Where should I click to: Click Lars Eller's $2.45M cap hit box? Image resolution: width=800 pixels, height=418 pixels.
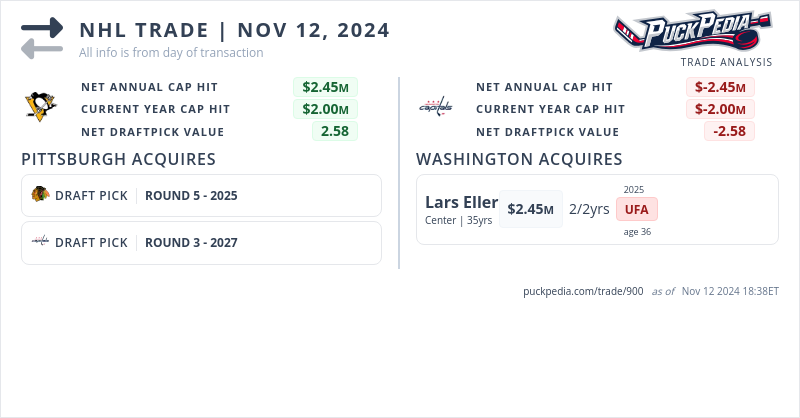(530, 209)
